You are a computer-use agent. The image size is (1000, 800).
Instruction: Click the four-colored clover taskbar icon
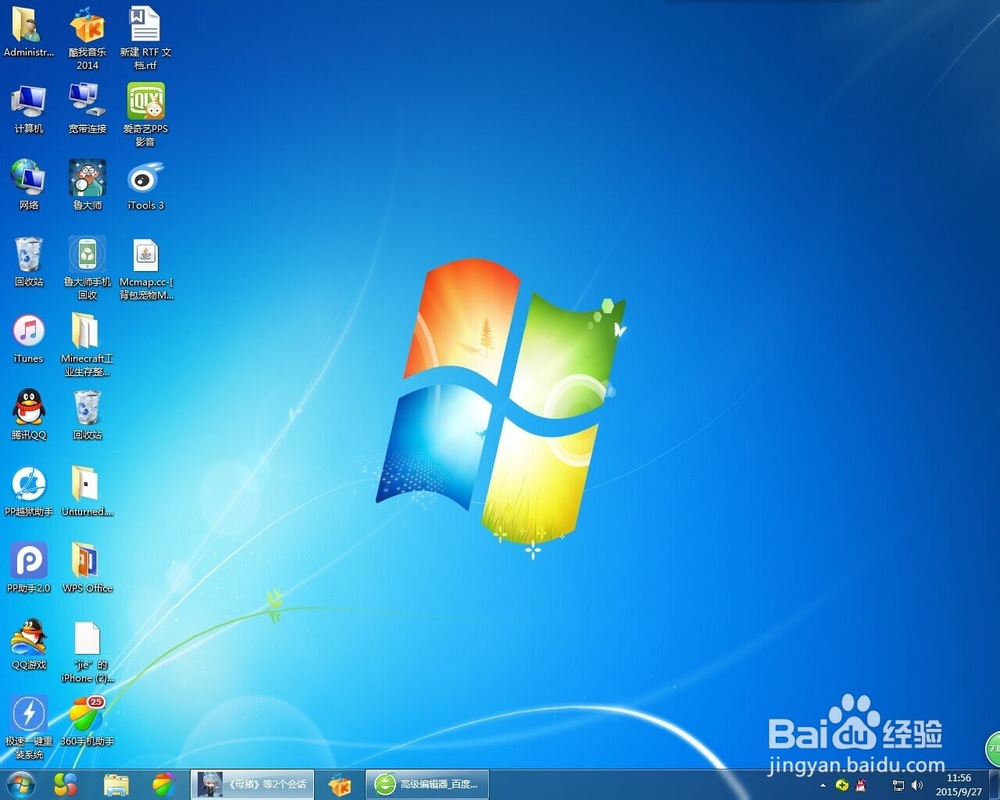pyautogui.click(x=65, y=785)
